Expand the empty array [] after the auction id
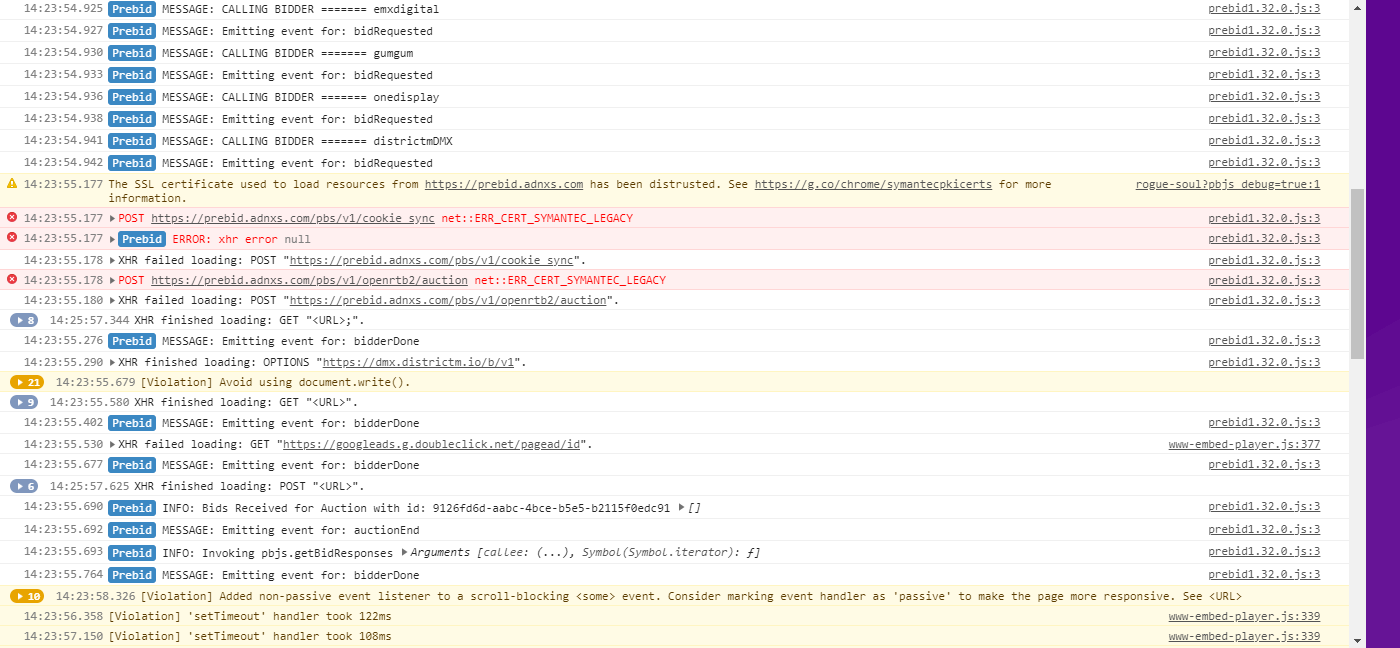The width and height of the screenshot is (1400, 648). click(682, 508)
